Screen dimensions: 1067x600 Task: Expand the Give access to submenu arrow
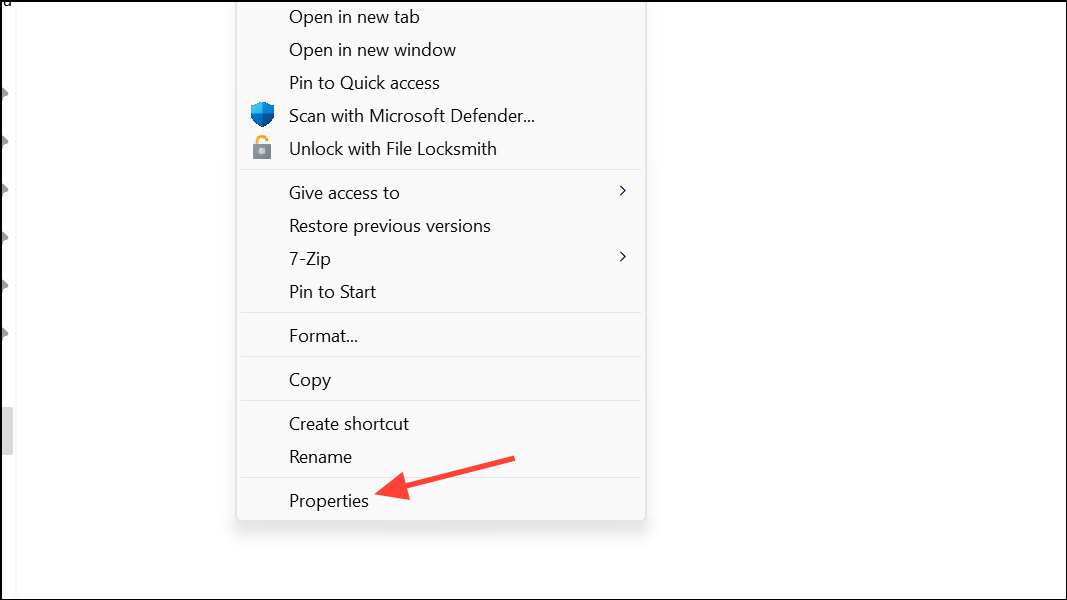tap(622, 191)
